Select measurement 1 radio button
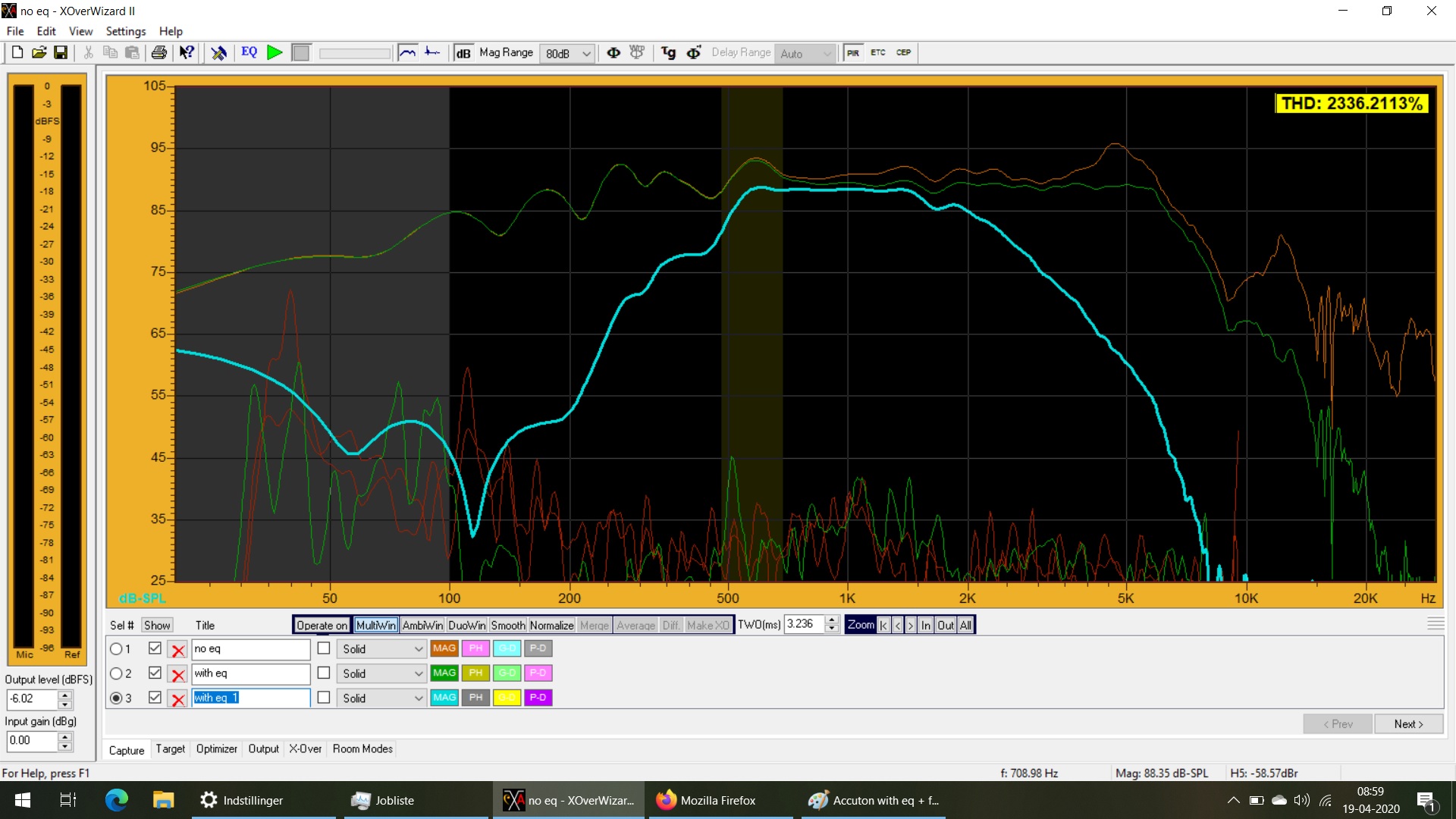This screenshot has width=1456, height=819. (116, 649)
